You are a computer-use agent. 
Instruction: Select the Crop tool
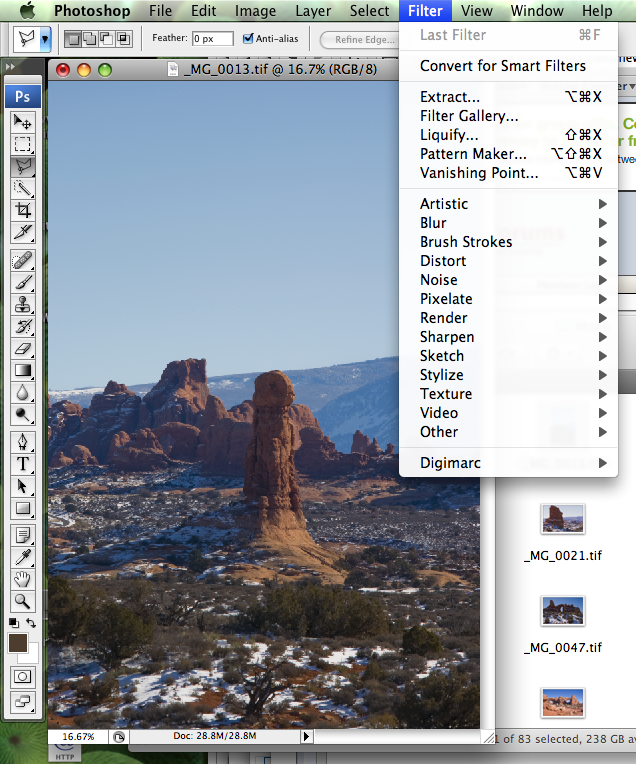click(22, 210)
